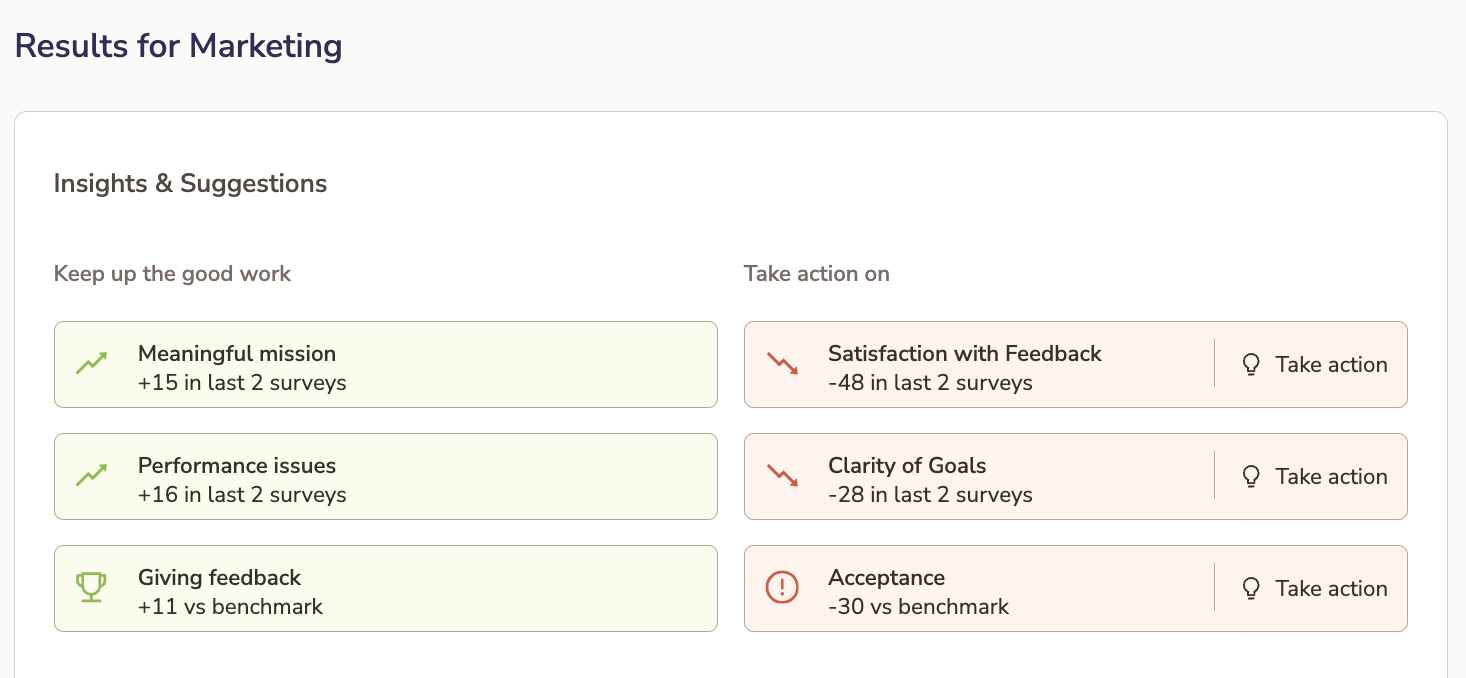
Task: Open the Meaningful mission insight card
Action: point(385,365)
